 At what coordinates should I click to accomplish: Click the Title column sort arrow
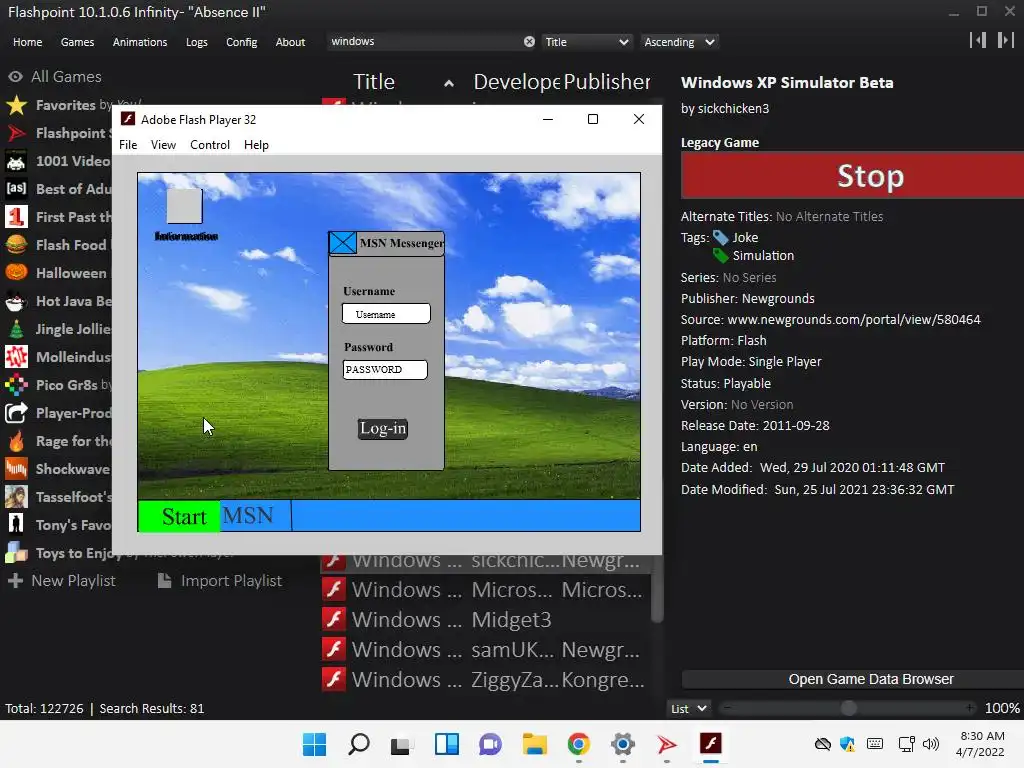click(x=449, y=83)
